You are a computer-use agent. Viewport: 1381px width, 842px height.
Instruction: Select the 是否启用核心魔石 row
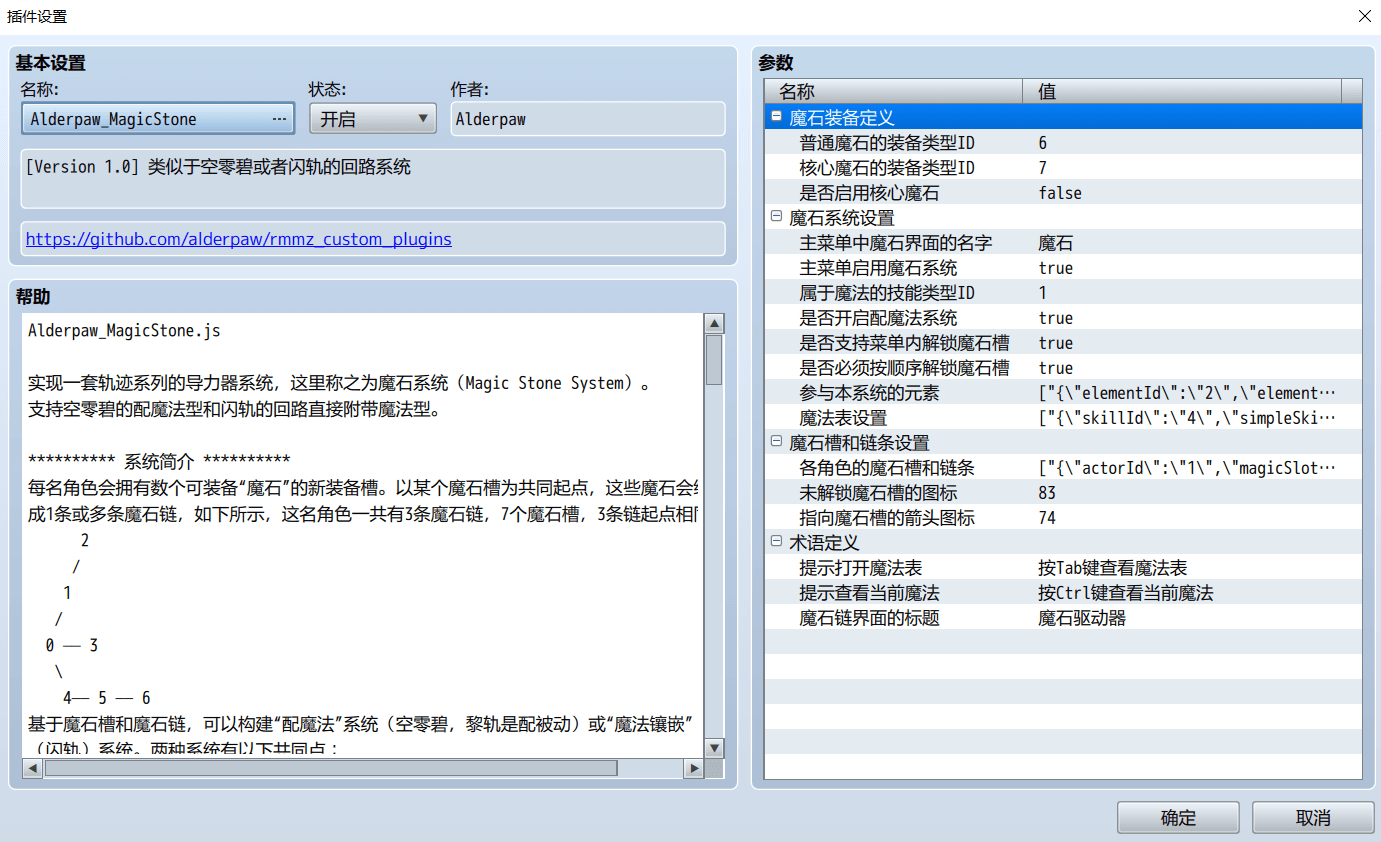[1063, 192]
